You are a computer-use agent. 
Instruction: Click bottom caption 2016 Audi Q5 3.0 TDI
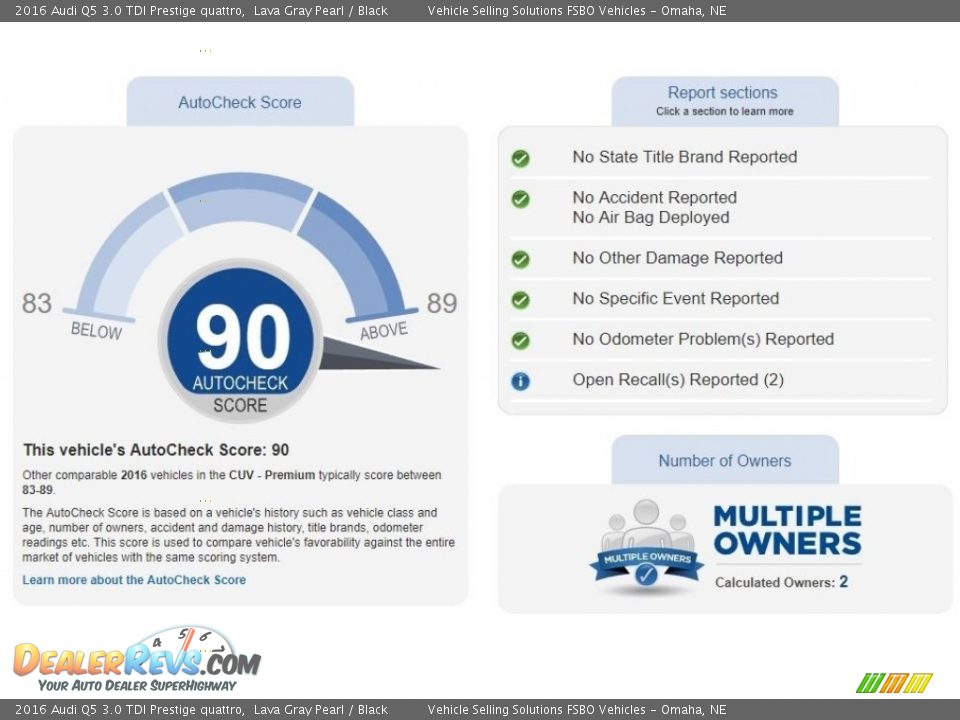201,710
